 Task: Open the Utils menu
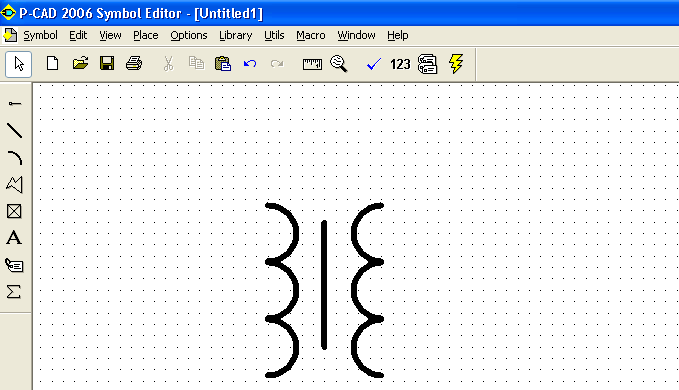tap(274, 35)
